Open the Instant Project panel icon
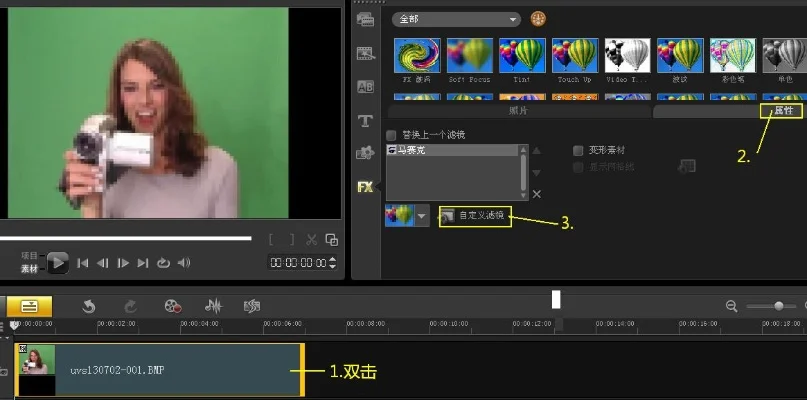This screenshot has width=807, height=400. 365,53
